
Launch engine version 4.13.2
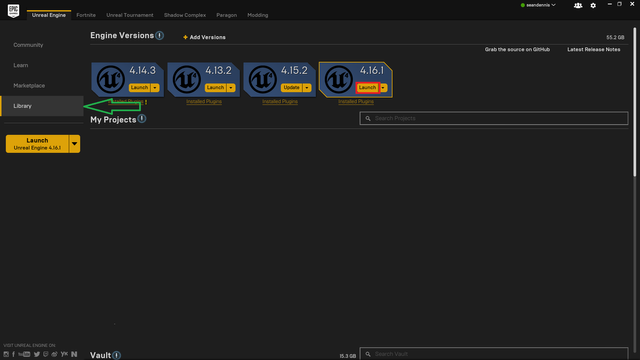click(215, 87)
